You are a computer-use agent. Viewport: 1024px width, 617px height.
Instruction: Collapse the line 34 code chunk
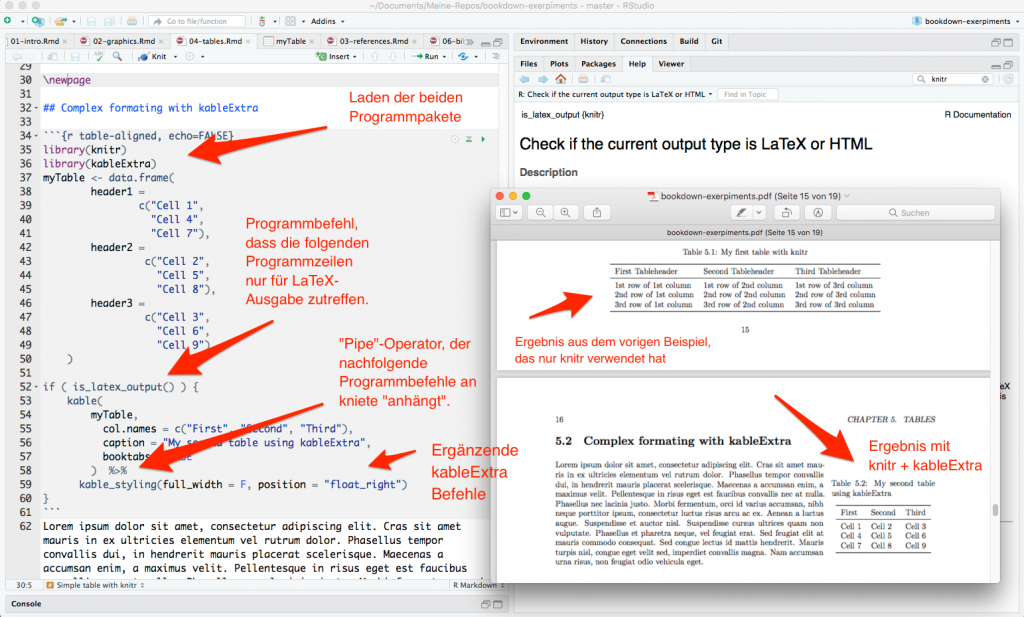click(36, 136)
